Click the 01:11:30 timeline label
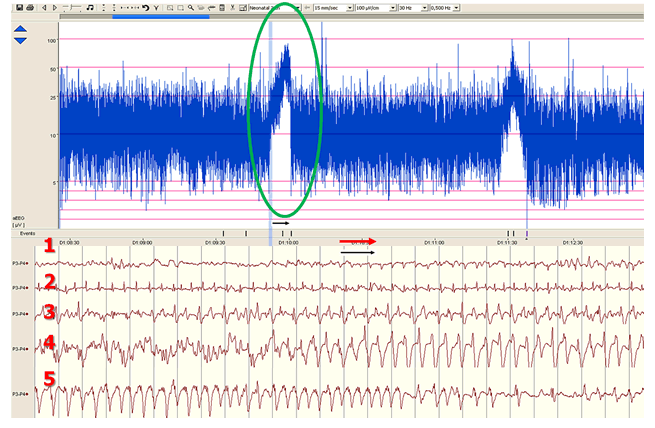 pyautogui.click(x=507, y=241)
